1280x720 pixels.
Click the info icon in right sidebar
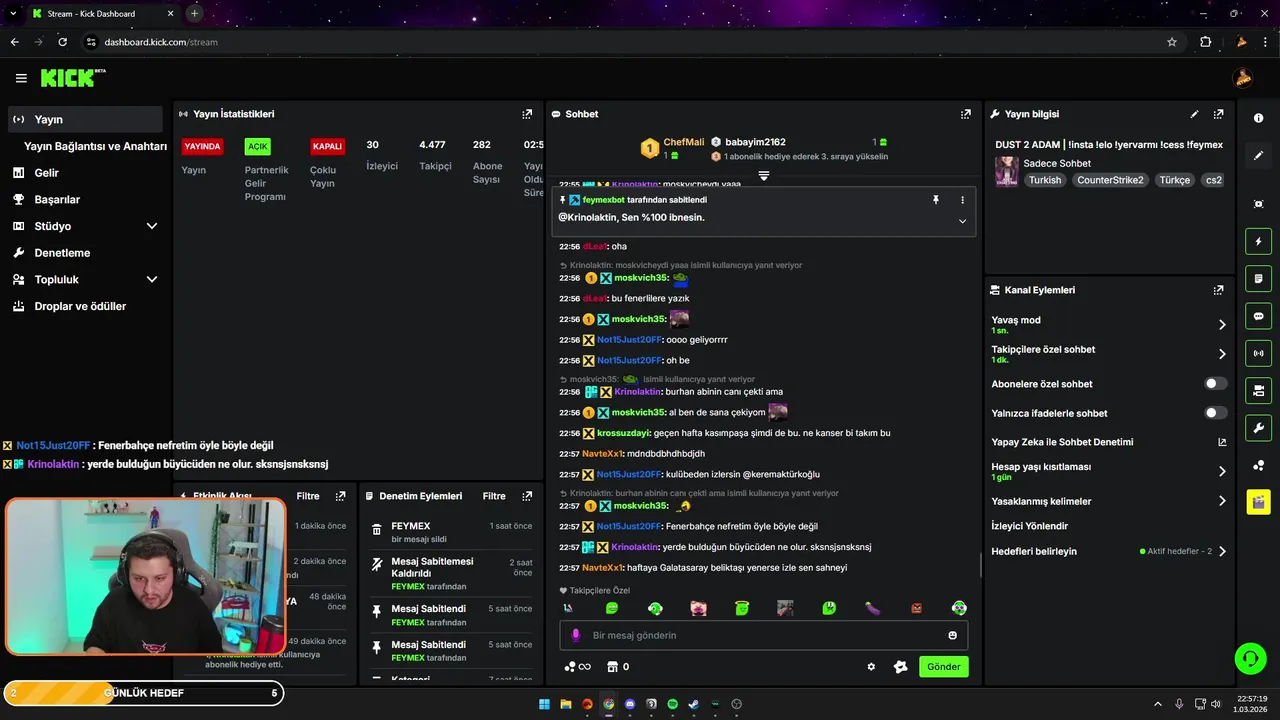pyautogui.click(x=1258, y=118)
